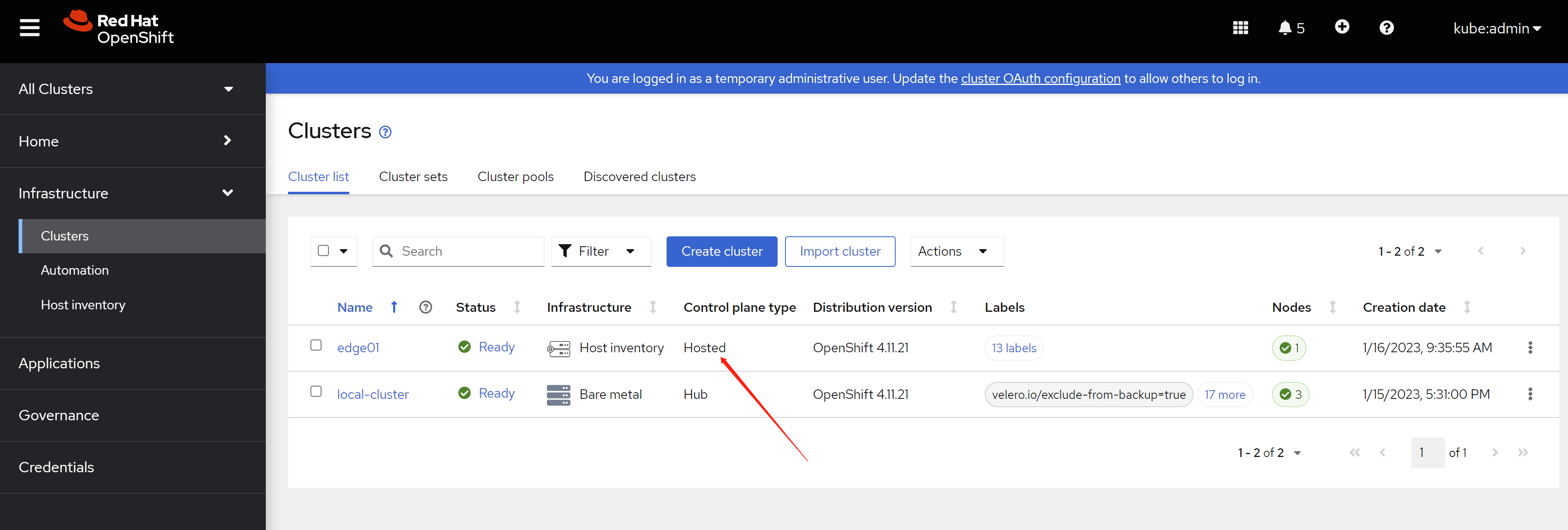Click into the Search input field
The height and width of the screenshot is (530, 1568).
point(469,251)
